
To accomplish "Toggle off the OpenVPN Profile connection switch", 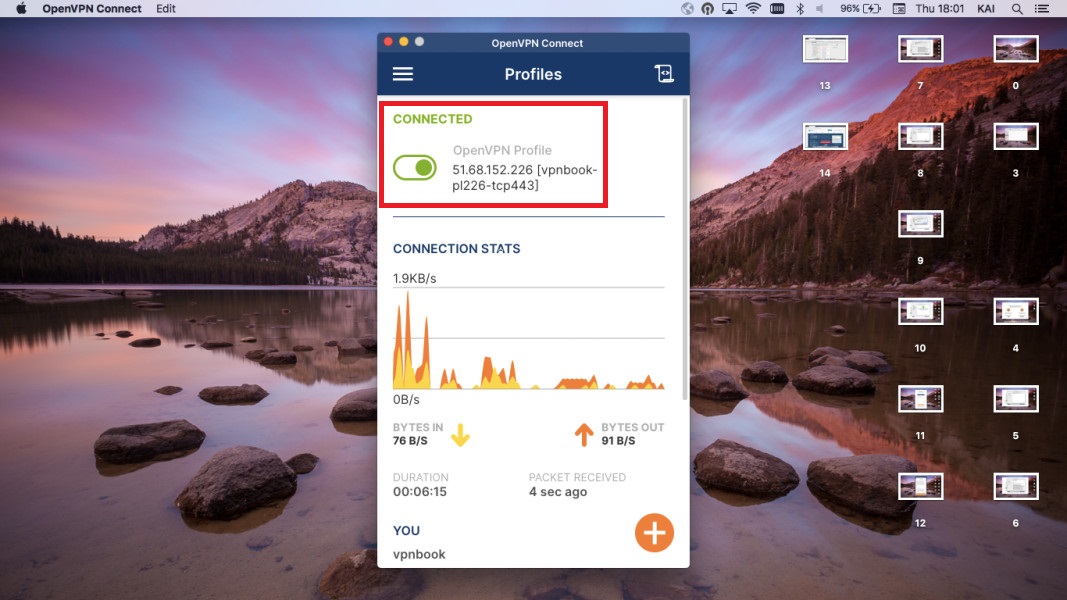I will pyautogui.click(x=415, y=168).
